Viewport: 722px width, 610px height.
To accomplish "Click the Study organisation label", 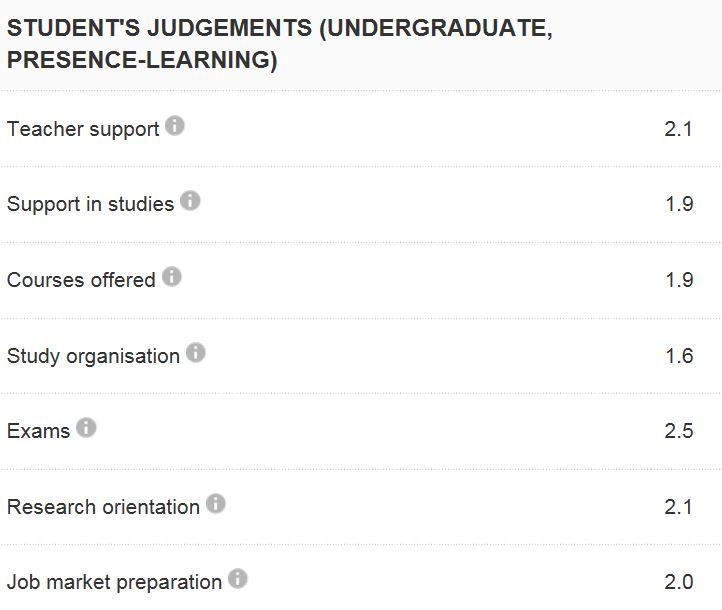I will coord(93,356).
